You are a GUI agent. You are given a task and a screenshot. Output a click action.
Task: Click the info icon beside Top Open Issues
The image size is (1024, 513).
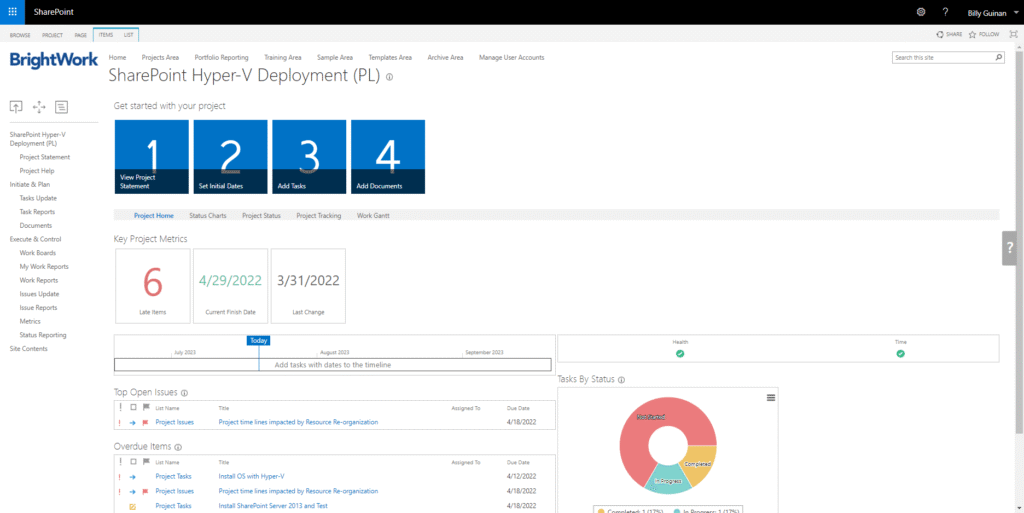point(185,394)
